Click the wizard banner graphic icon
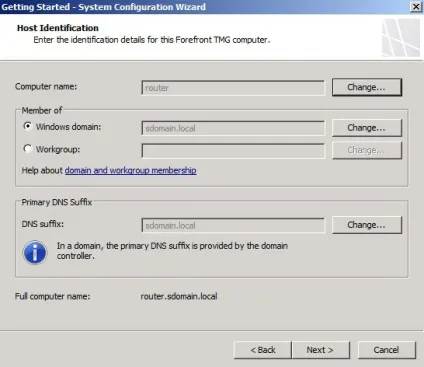 click(401, 38)
